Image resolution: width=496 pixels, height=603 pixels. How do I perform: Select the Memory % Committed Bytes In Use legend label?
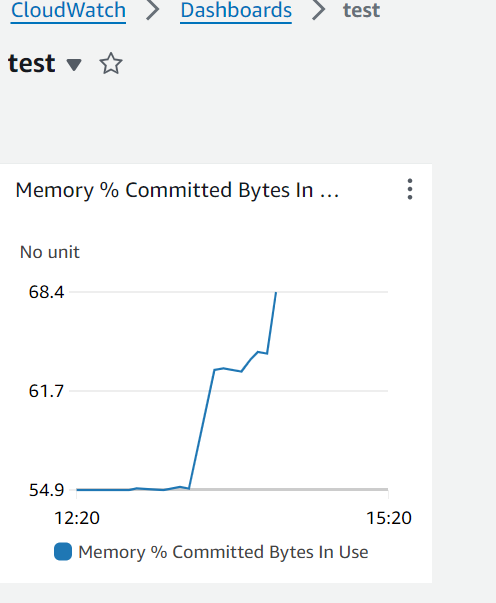223,552
